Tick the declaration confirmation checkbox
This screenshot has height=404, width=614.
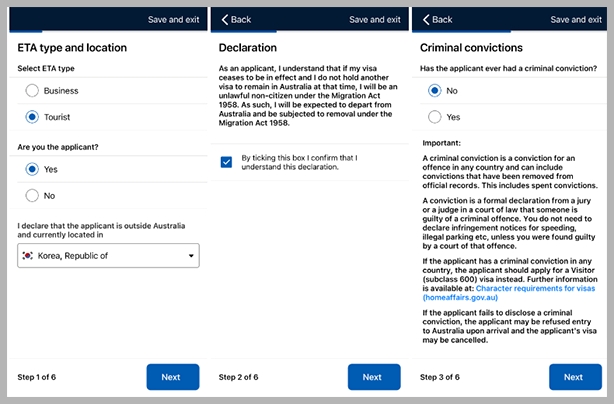(226, 162)
